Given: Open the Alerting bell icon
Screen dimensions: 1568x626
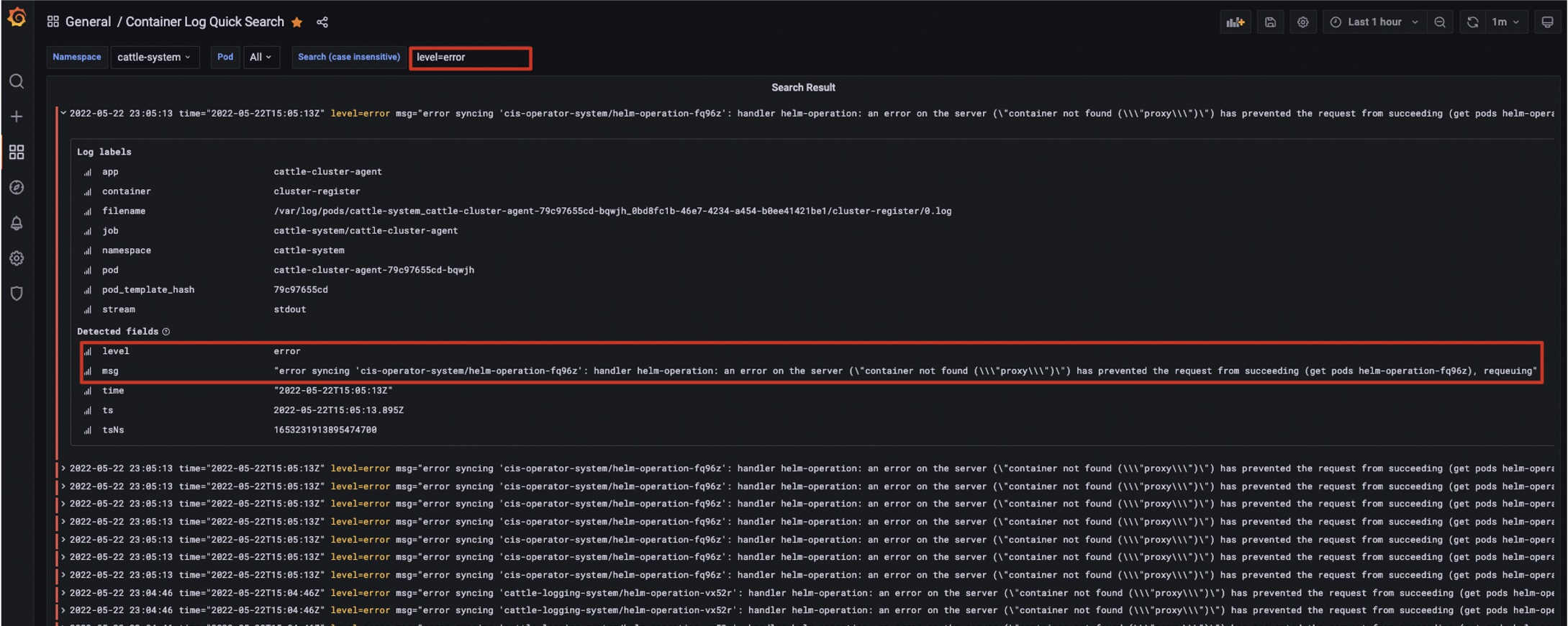Looking at the screenshot, I should pyautogui.click(x=17, y=223).
